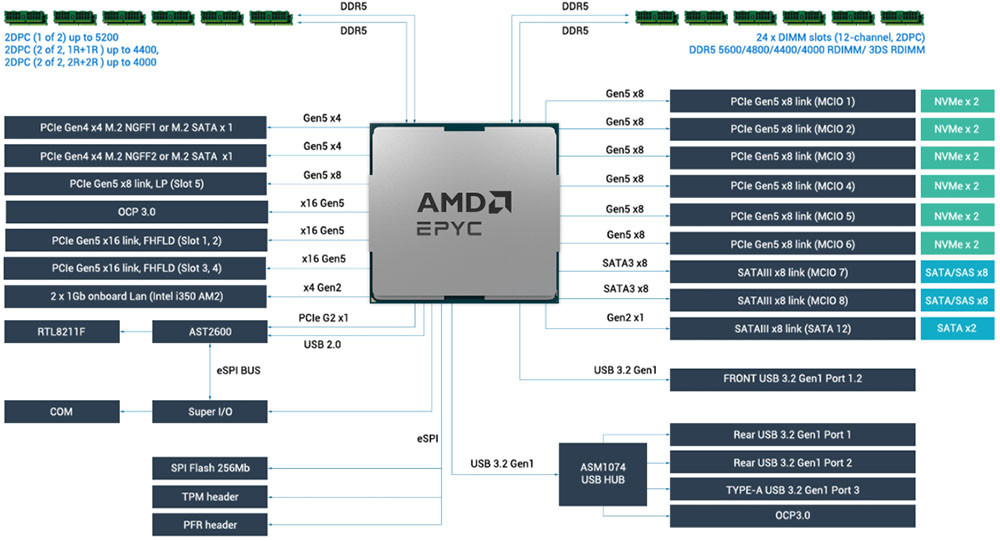Select the MCIO 3 link block
Viewport: 1000px width, 541px height.
(x=793, y=157)
